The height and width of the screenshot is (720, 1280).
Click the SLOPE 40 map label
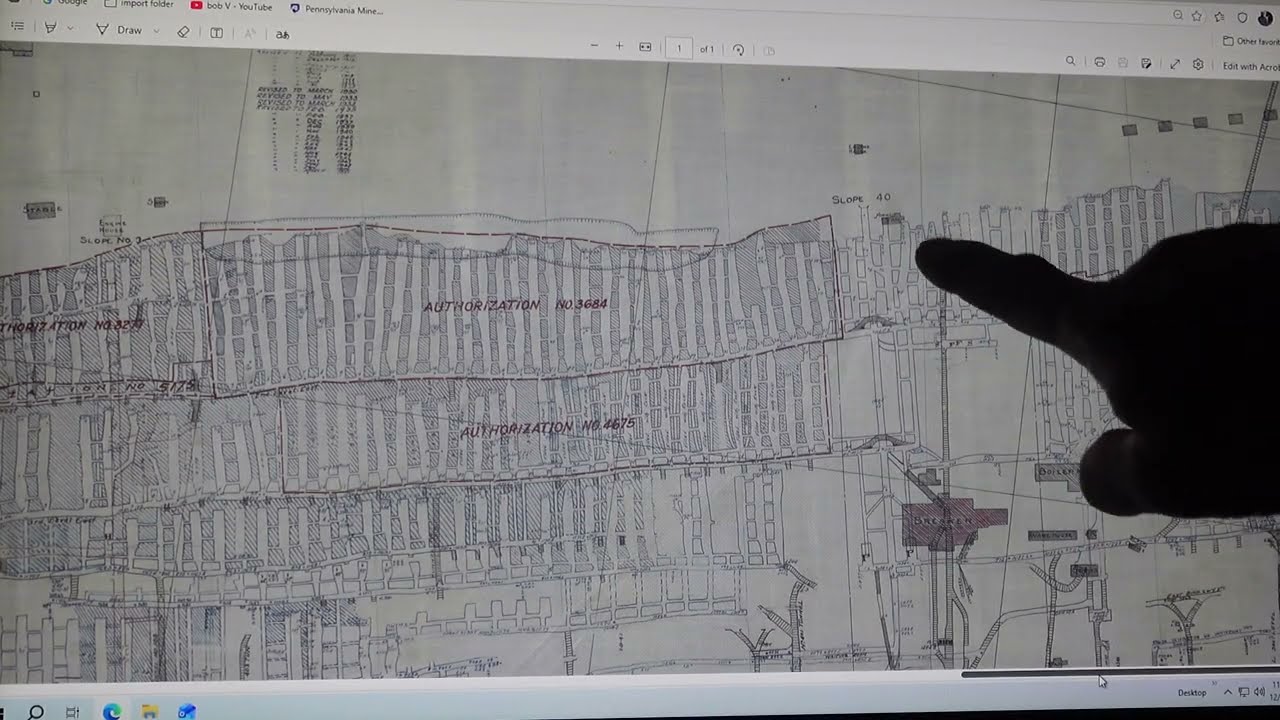click(861, 199)
